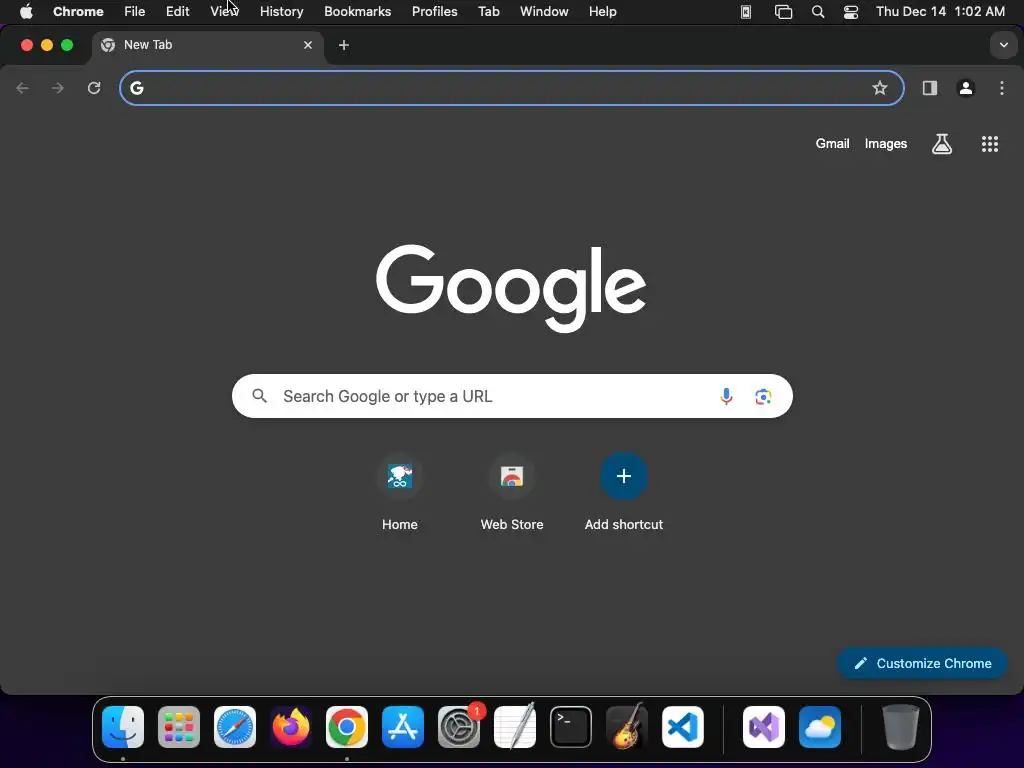1024x768 pixels.
Task: Open the Tab menu
Action: tap(488, 11)
